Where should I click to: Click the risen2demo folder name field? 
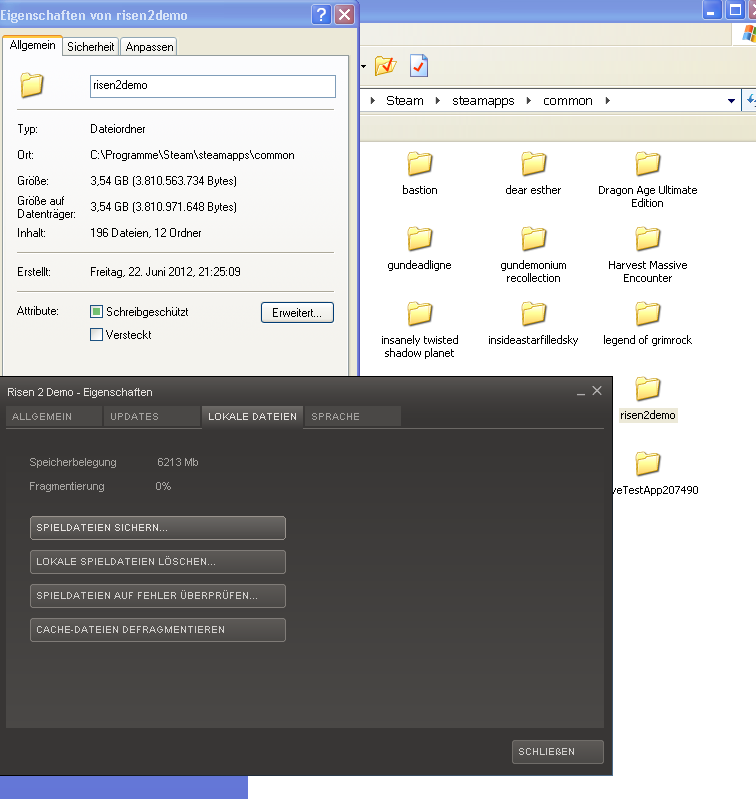pos(213,86)
